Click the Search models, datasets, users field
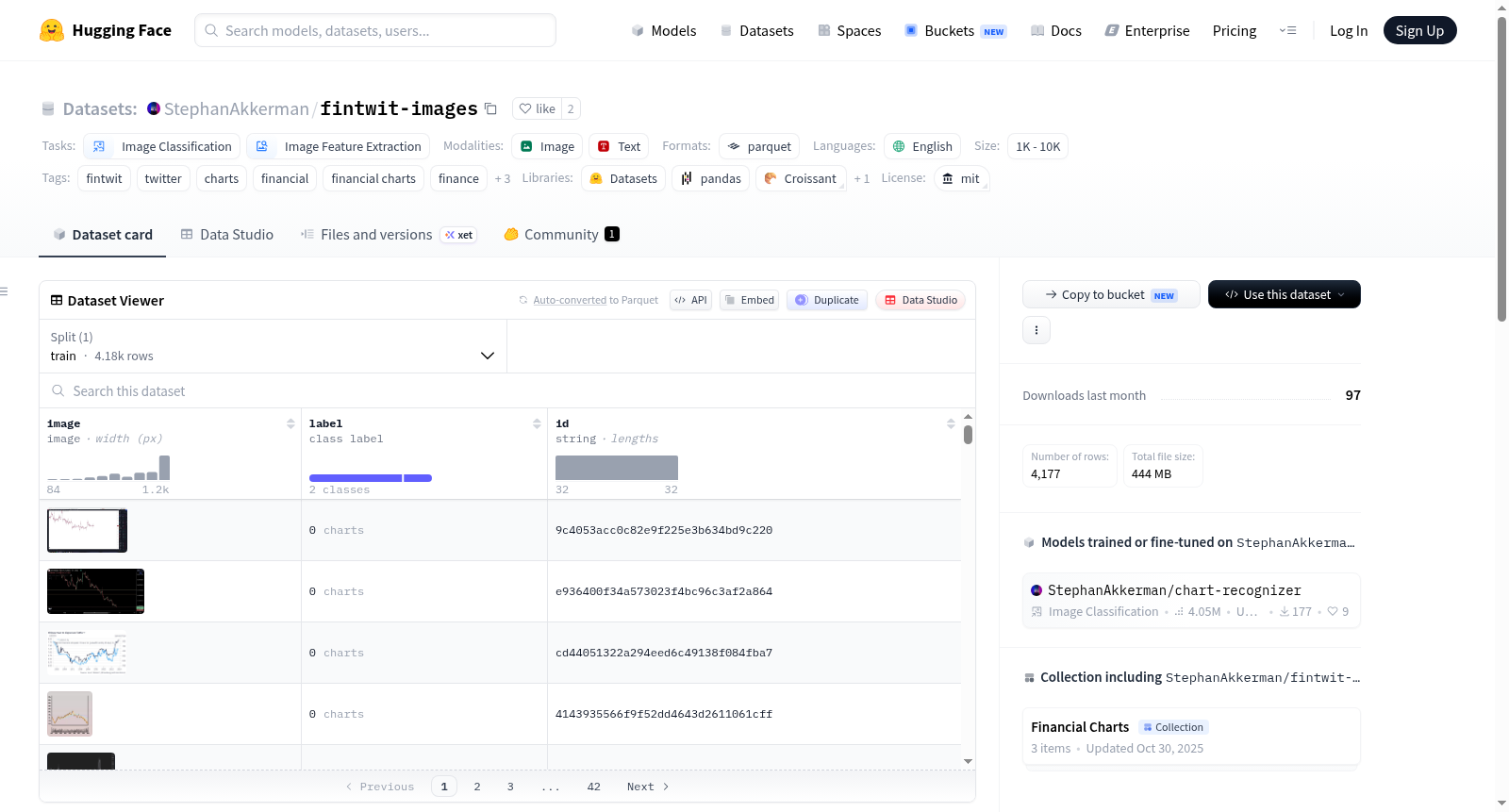 point(375,30)
